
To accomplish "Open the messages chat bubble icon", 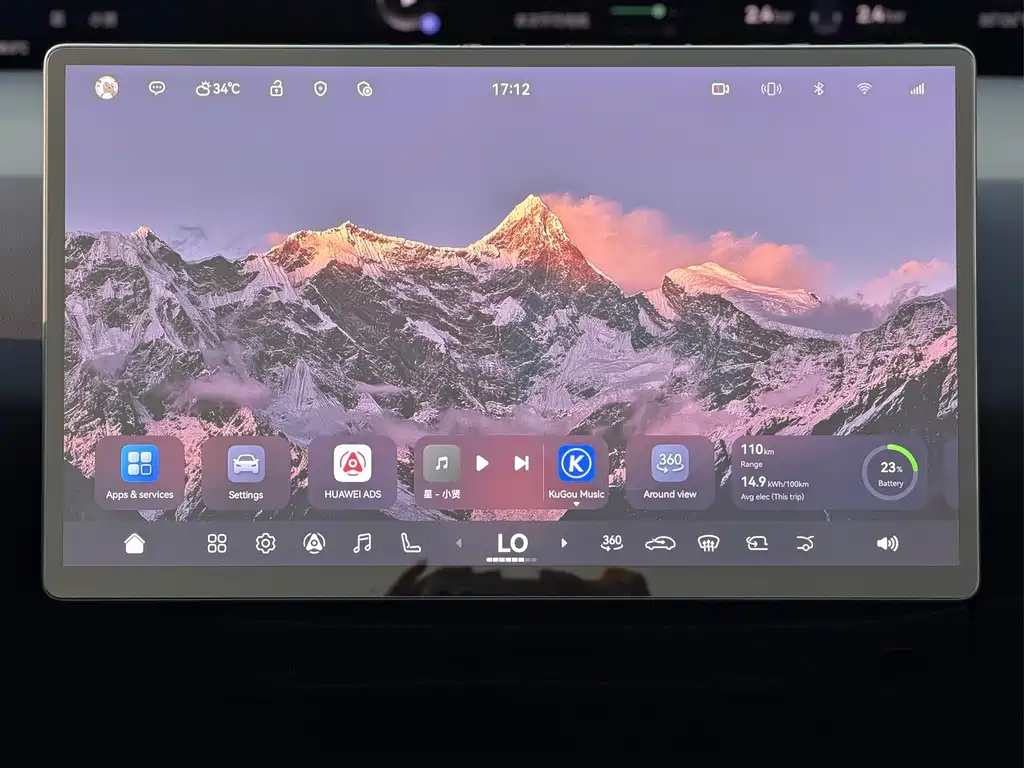I will pos(157,88).
